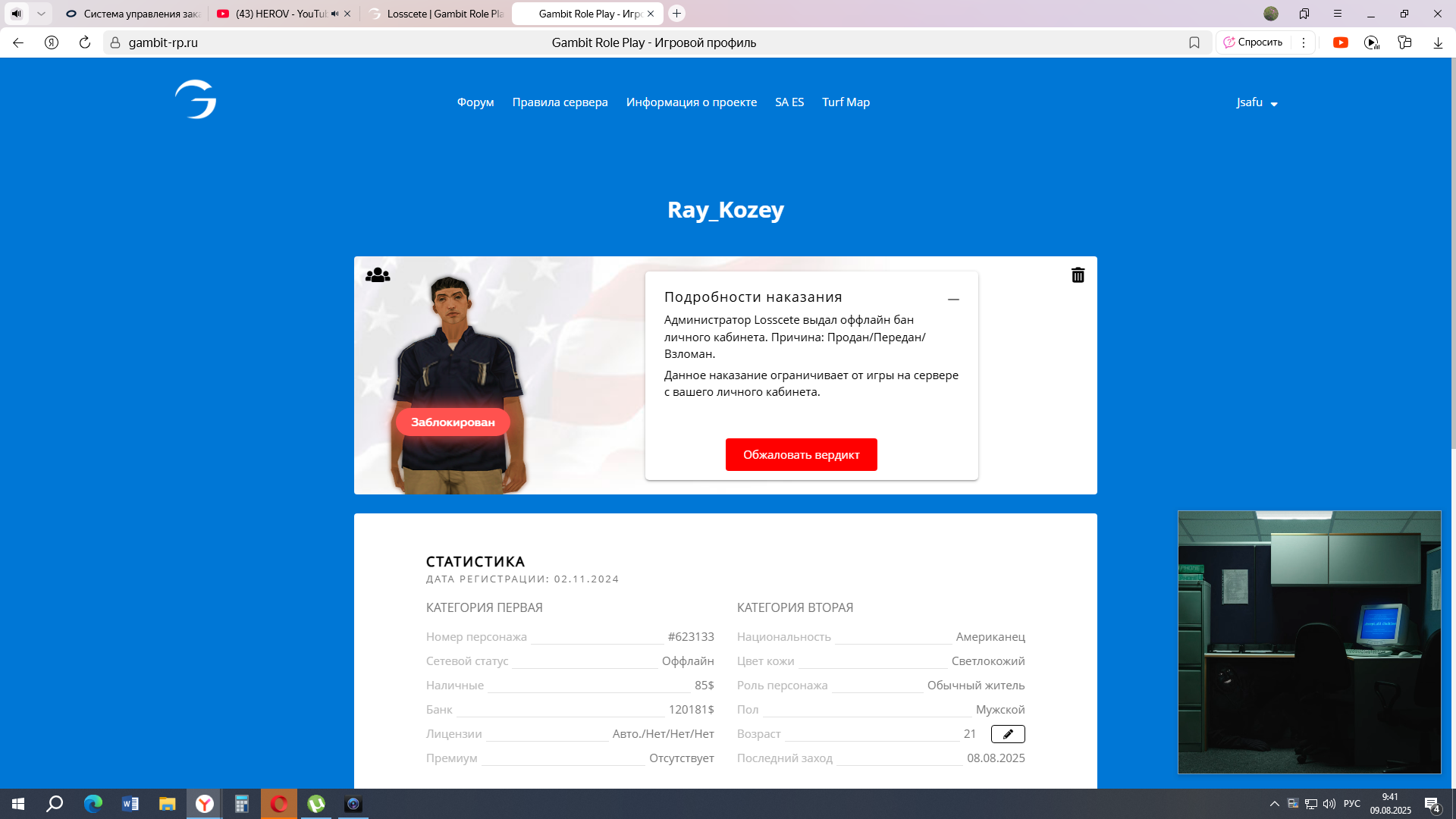This screenshot has height=819, width=1456.
Task: Click the Gambit G logo
Action: point(196,99)
